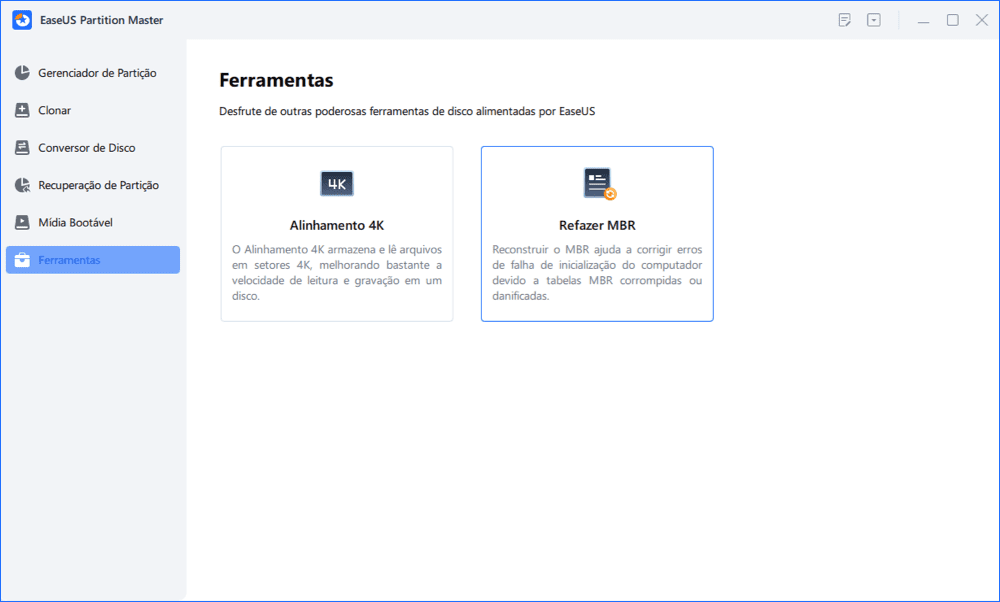Click the Refazer MBR rebuild icon

point(599,184)
